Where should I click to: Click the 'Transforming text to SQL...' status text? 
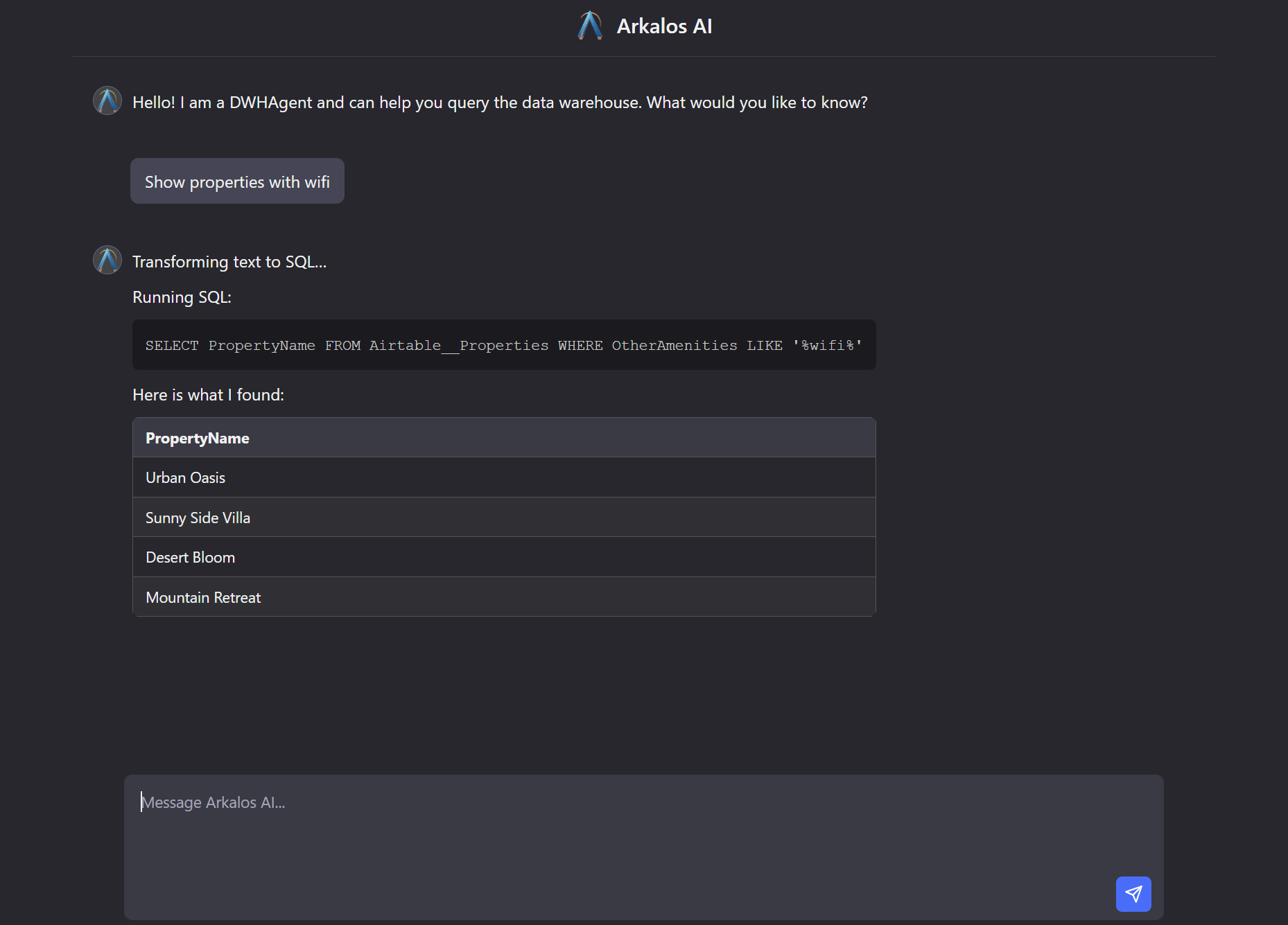pos(229,262)
